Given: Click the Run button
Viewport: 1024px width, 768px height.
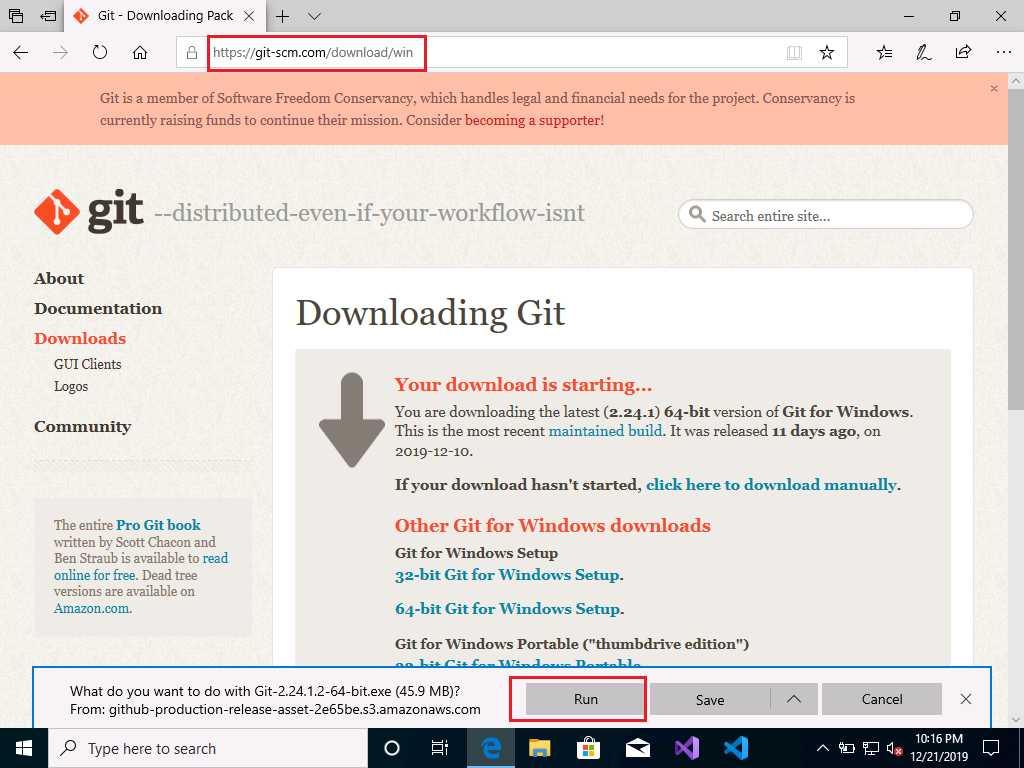Looking at the screenshot, I should pos(585,699).
